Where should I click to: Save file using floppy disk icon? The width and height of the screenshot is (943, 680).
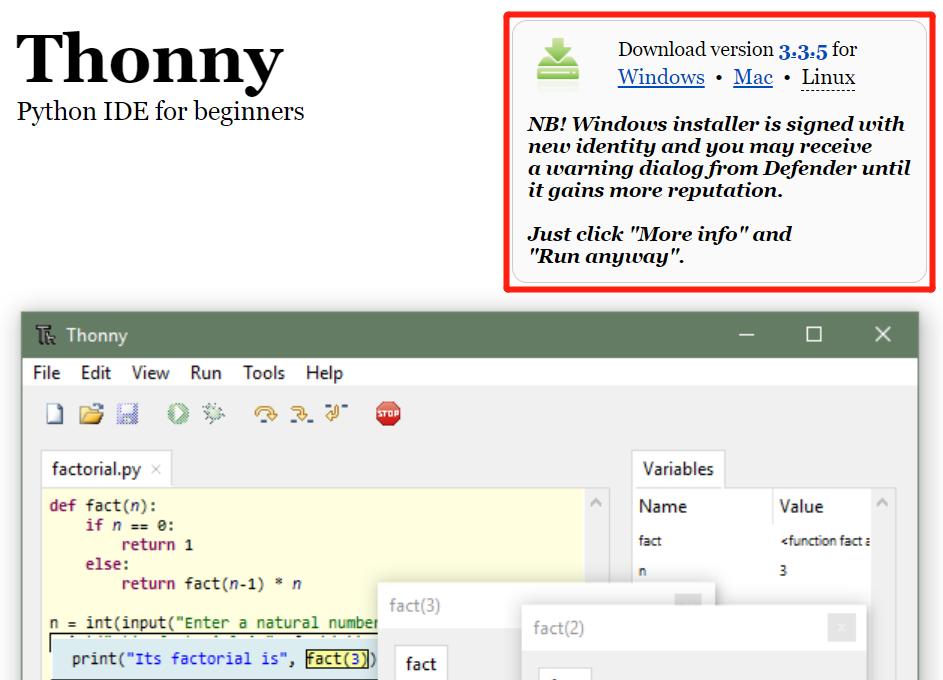coord(127,414)
